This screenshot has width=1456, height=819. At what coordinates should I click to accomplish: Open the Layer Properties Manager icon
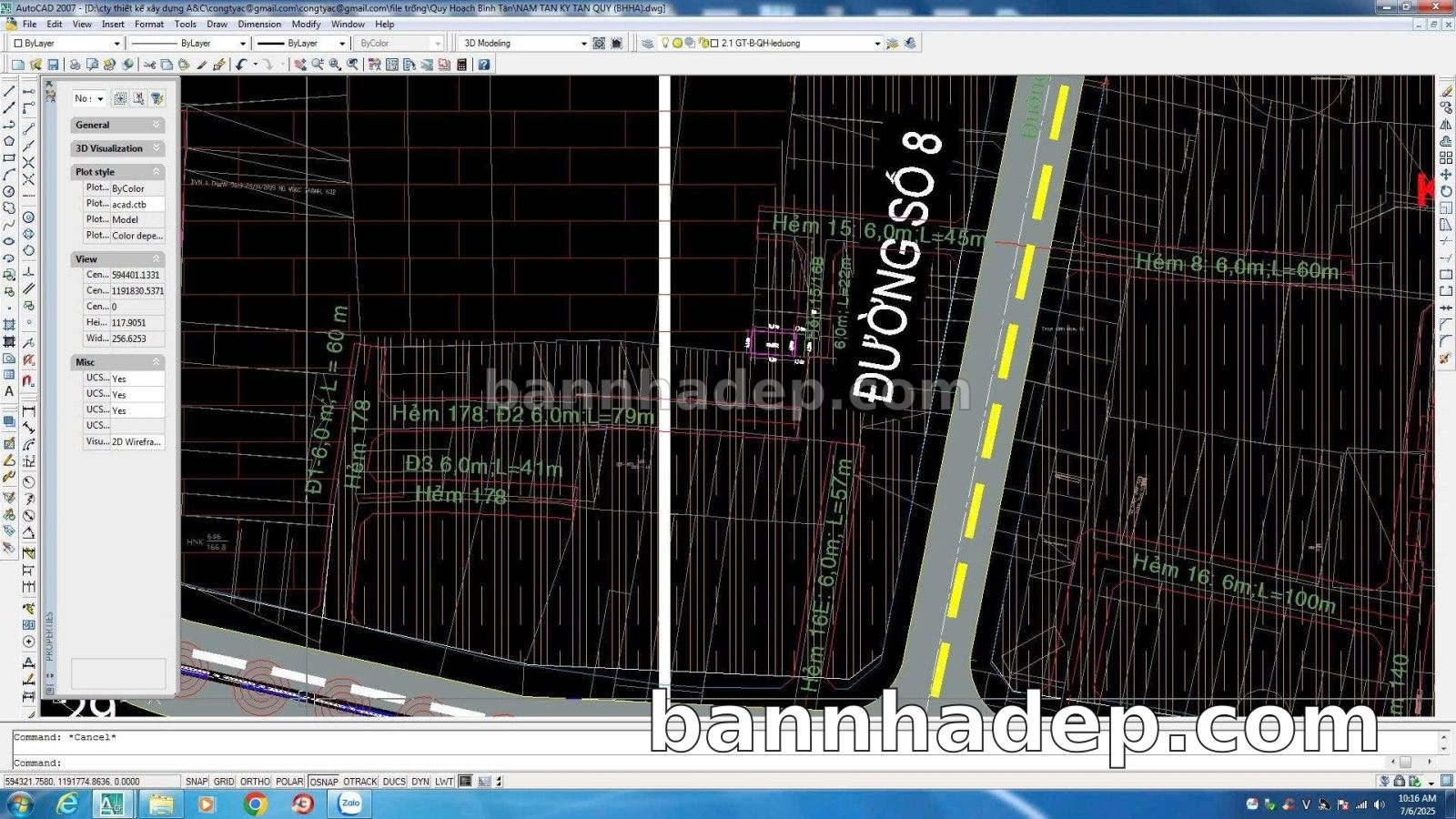tap(647, 43)
